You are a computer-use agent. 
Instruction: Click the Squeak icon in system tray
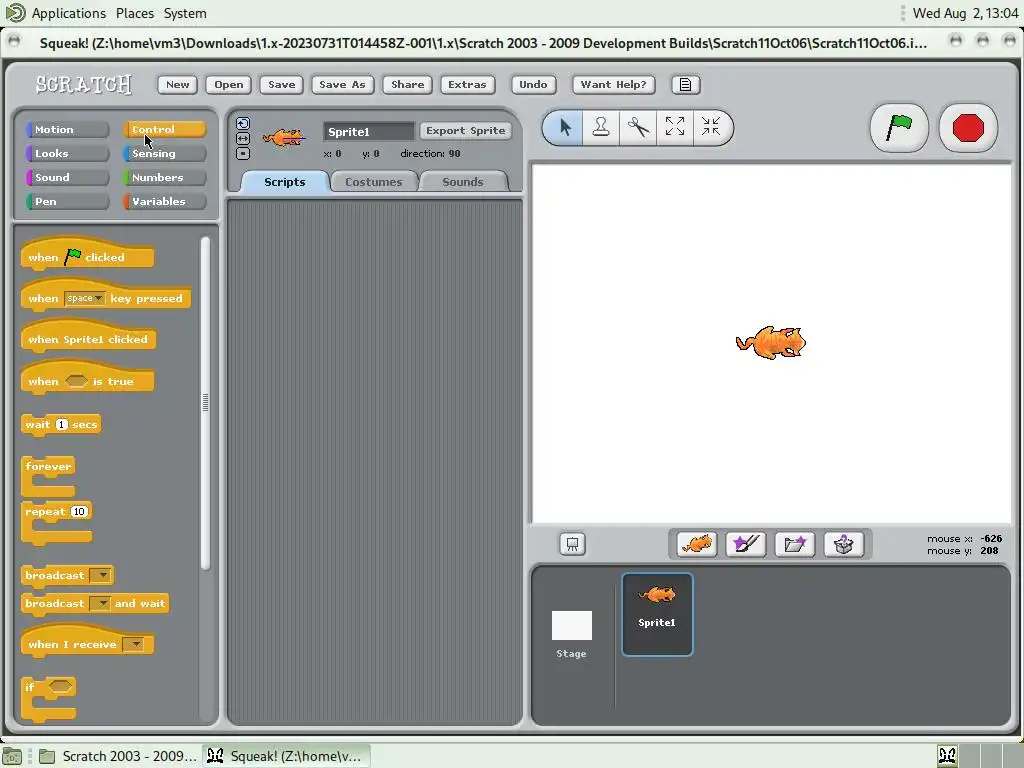click(x=947, y=756)
